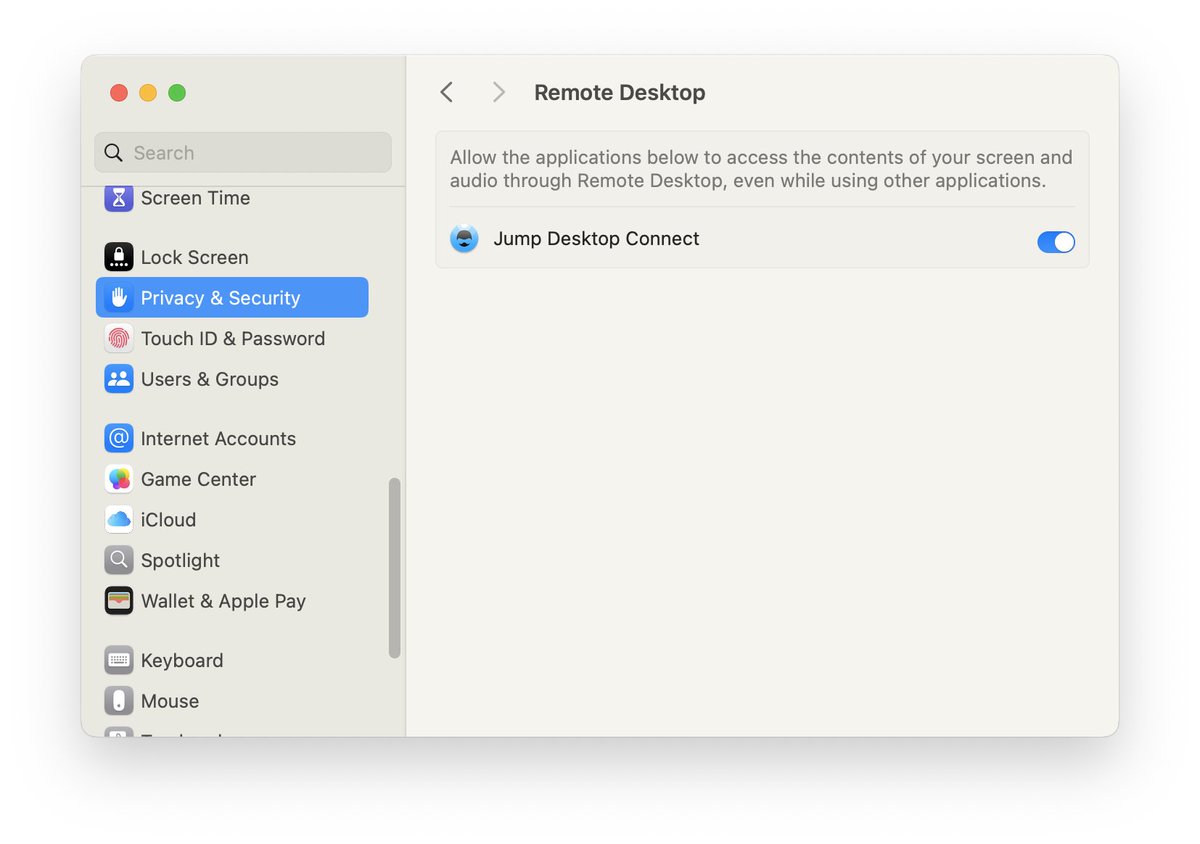Click the Internet Accounts @ icon
Viewport: 1200px width, 844px height.
[x=118, y=438]
